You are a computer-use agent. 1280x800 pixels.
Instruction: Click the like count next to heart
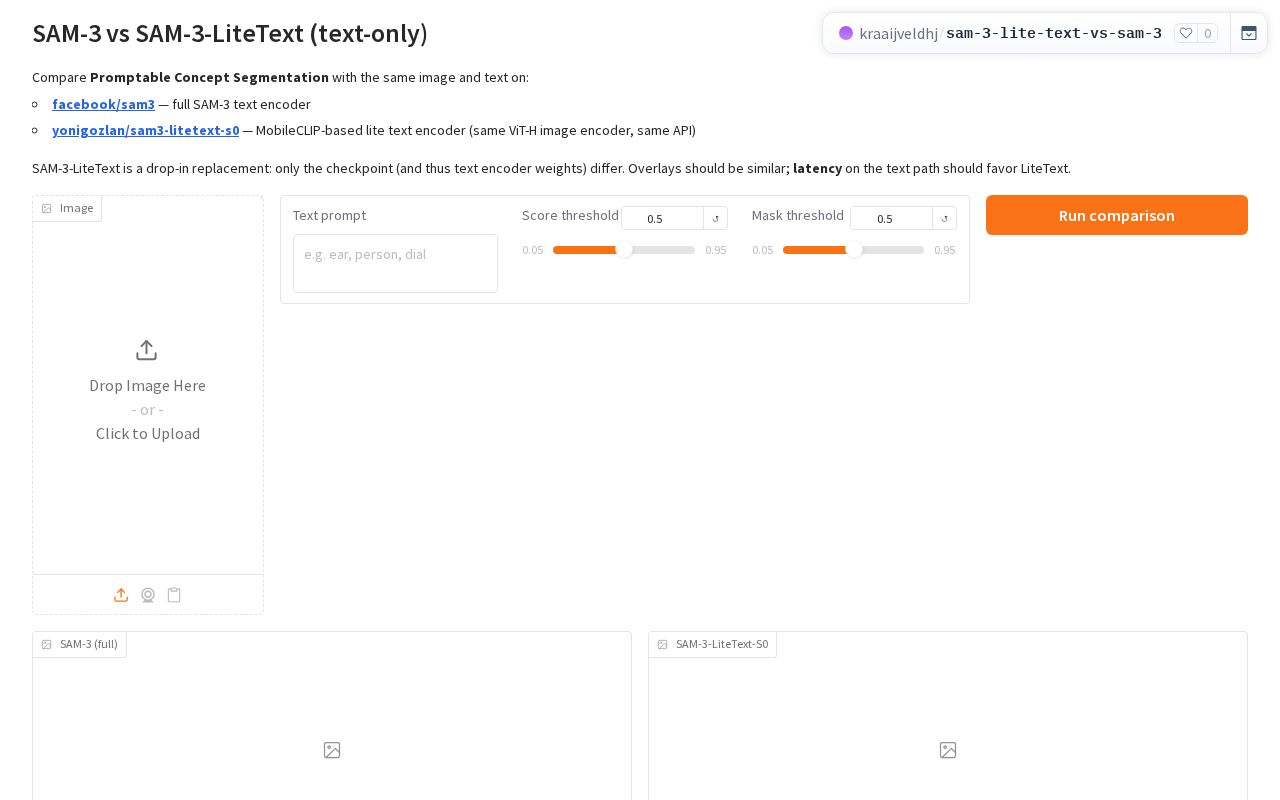point(1207,33)
